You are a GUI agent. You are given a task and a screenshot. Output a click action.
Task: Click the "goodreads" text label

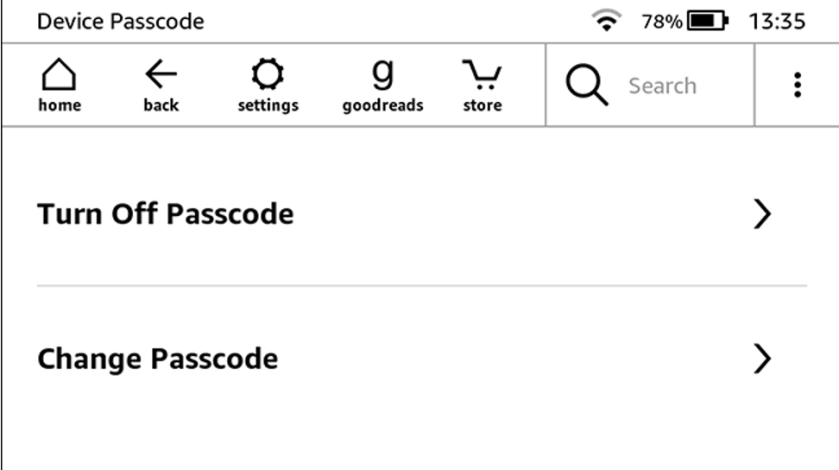[382, 106]
